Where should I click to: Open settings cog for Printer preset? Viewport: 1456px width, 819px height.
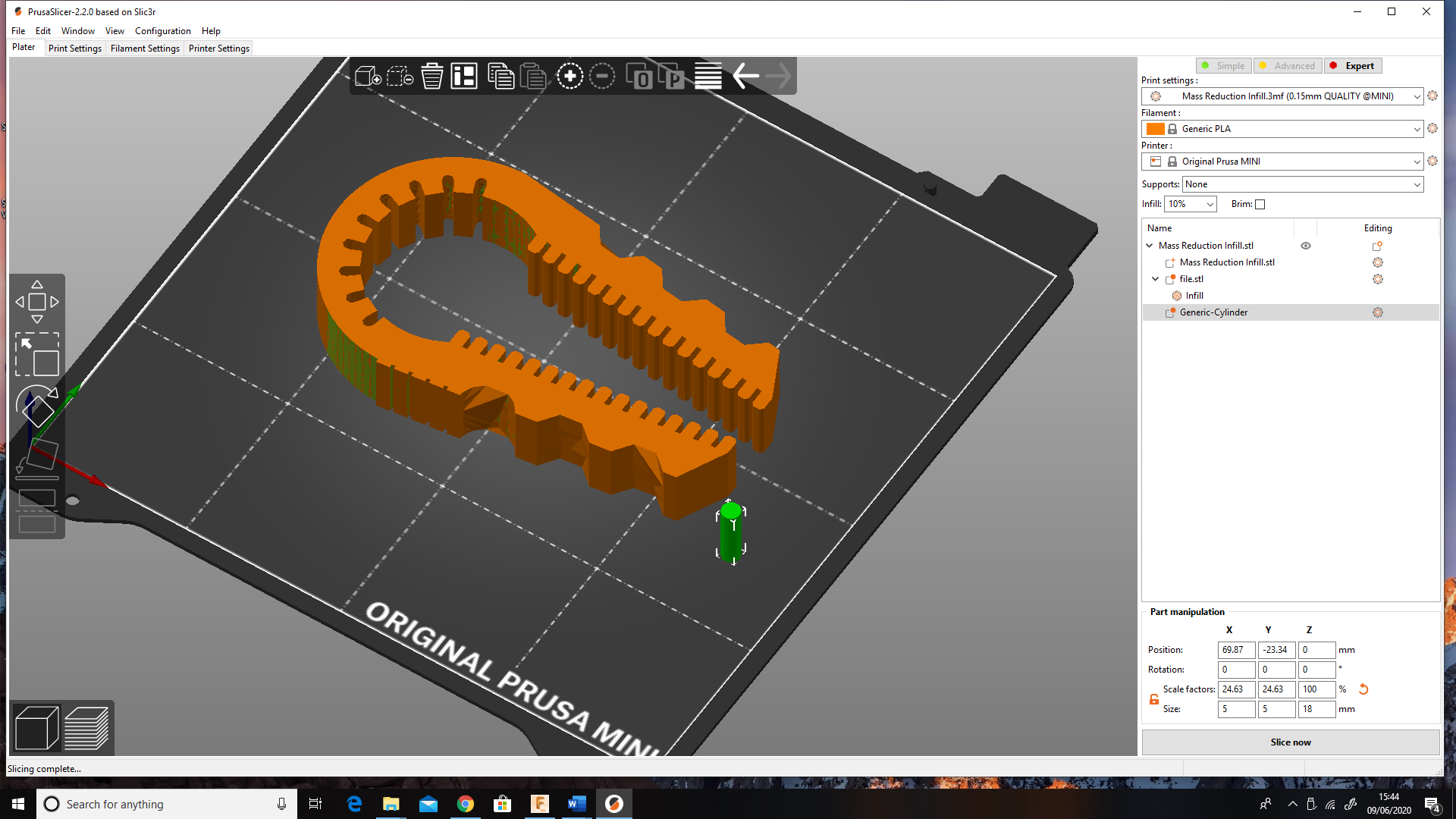tap(1432, 161)
